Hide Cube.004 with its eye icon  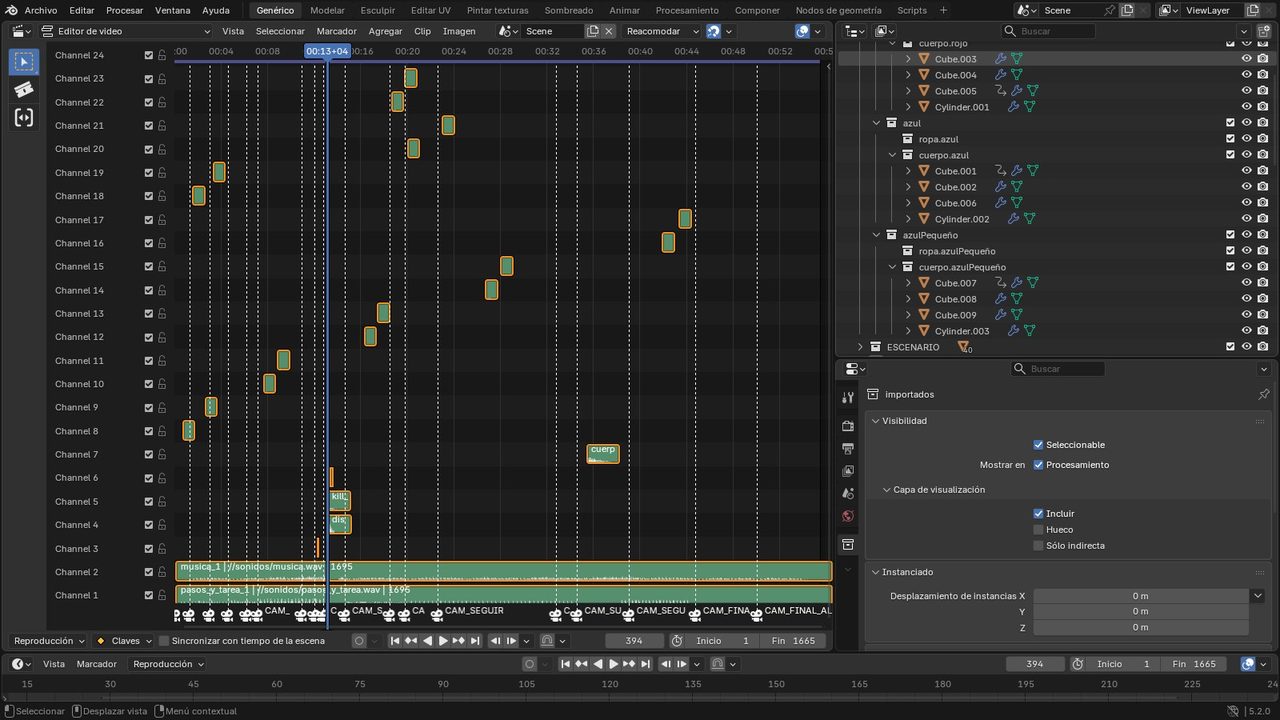[x=1247, y=75]
